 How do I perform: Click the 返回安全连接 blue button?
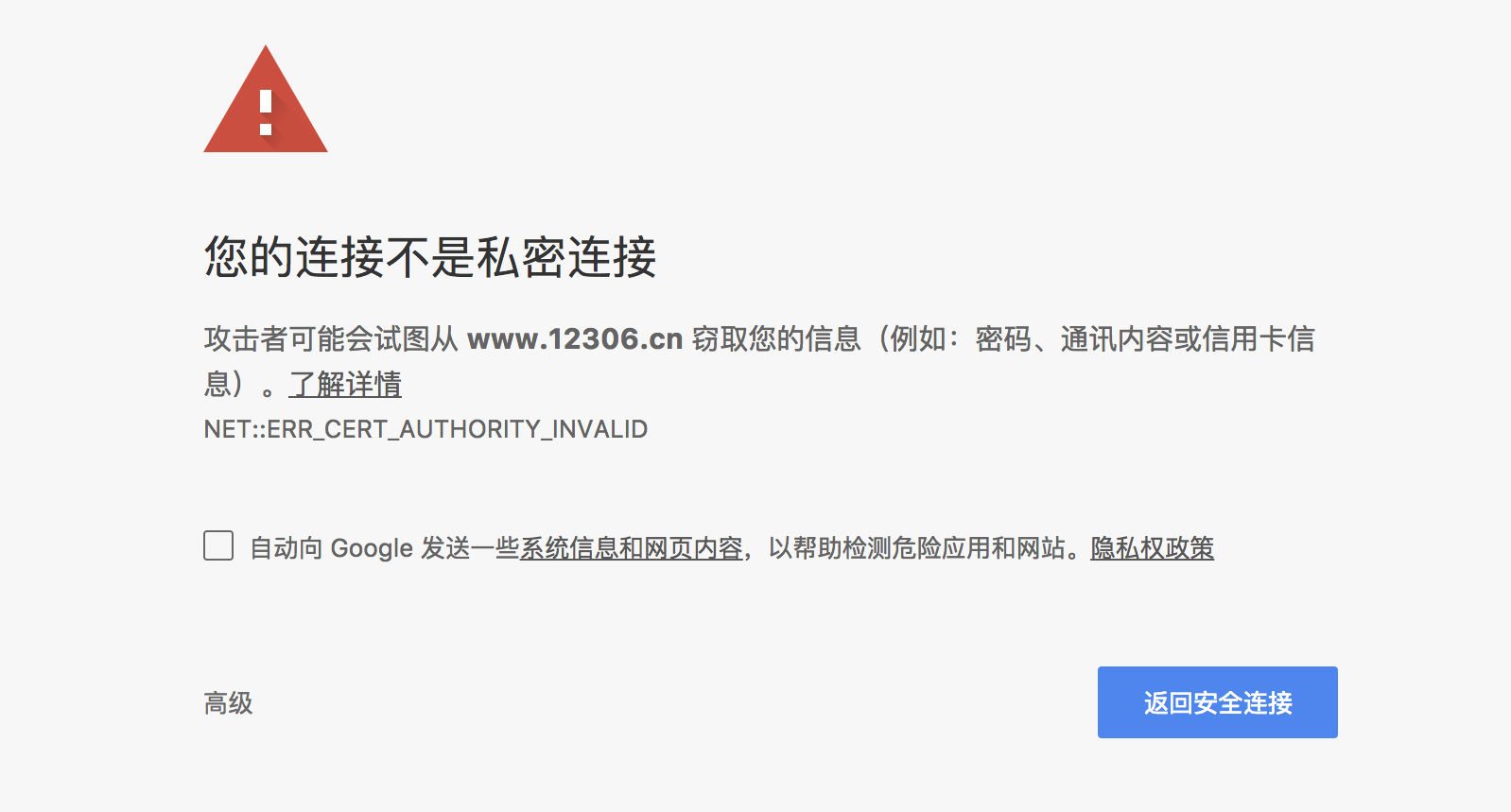click(x=1217, y=702)
